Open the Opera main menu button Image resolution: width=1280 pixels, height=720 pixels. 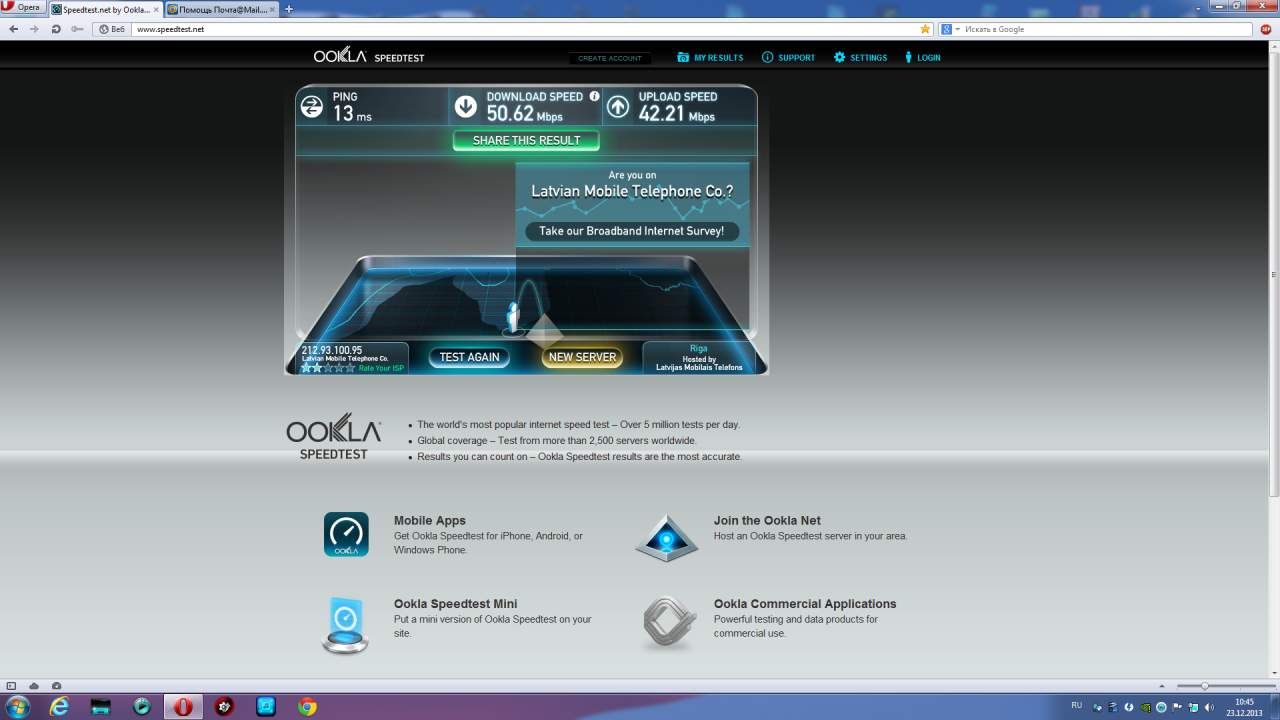(22, 7)
